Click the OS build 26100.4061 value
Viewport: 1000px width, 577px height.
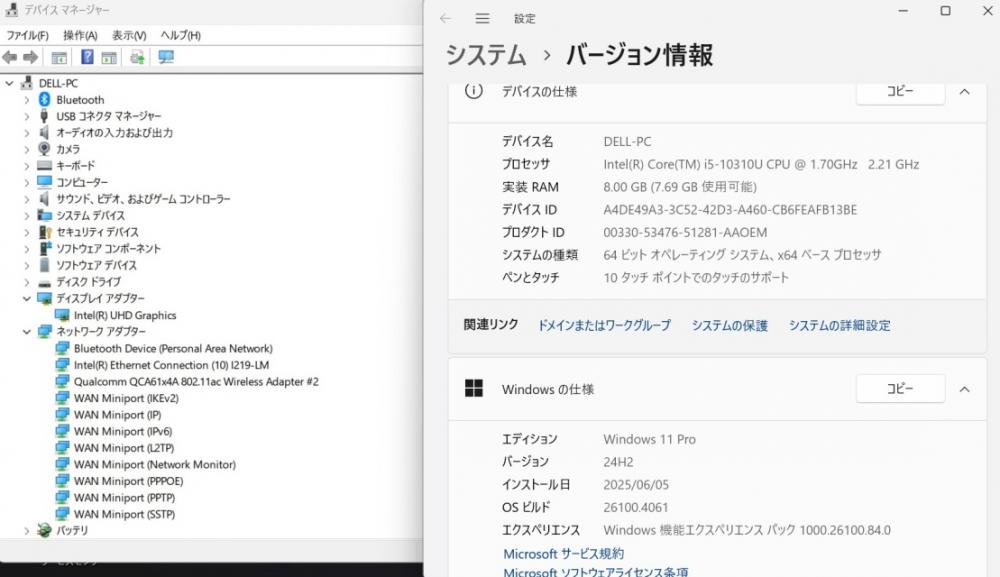coord(636,508)
